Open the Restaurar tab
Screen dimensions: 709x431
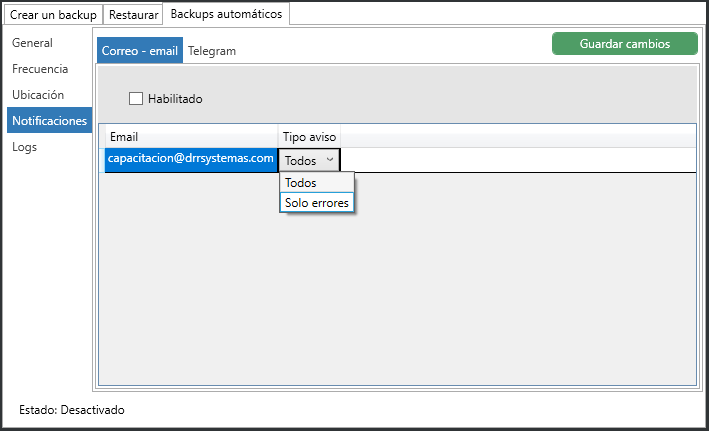tap(133, 15)
